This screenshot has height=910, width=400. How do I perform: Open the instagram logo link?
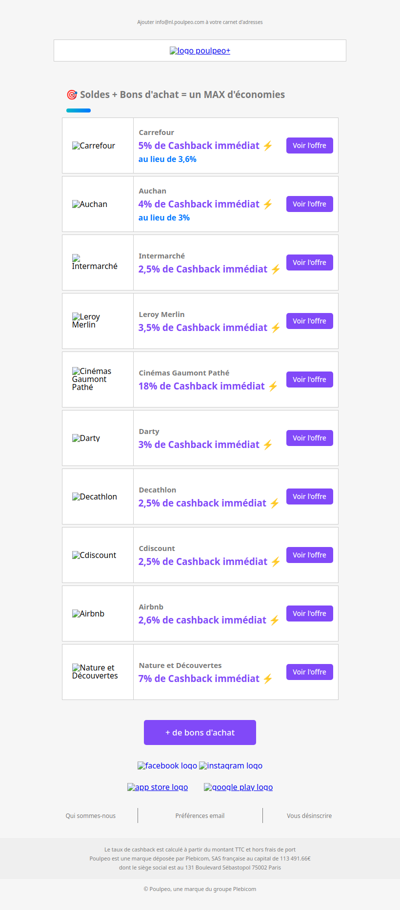[230, 765]
